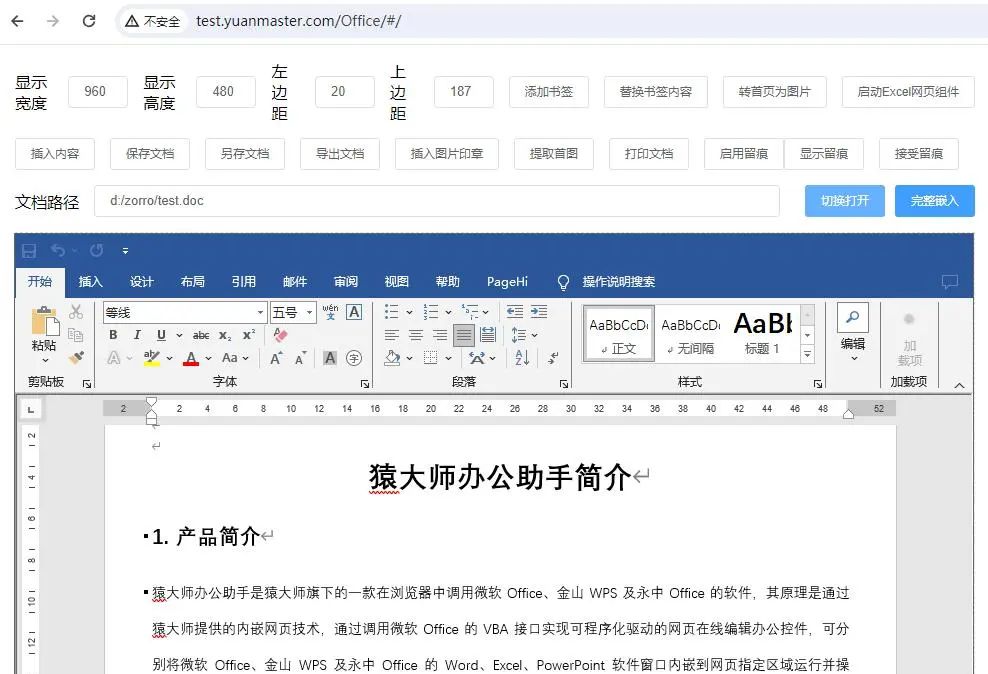The height and width of the screenshot is (674, 988).
Task: Click the Undo arrow in the title bar
Action: click(x=58, y=251)
